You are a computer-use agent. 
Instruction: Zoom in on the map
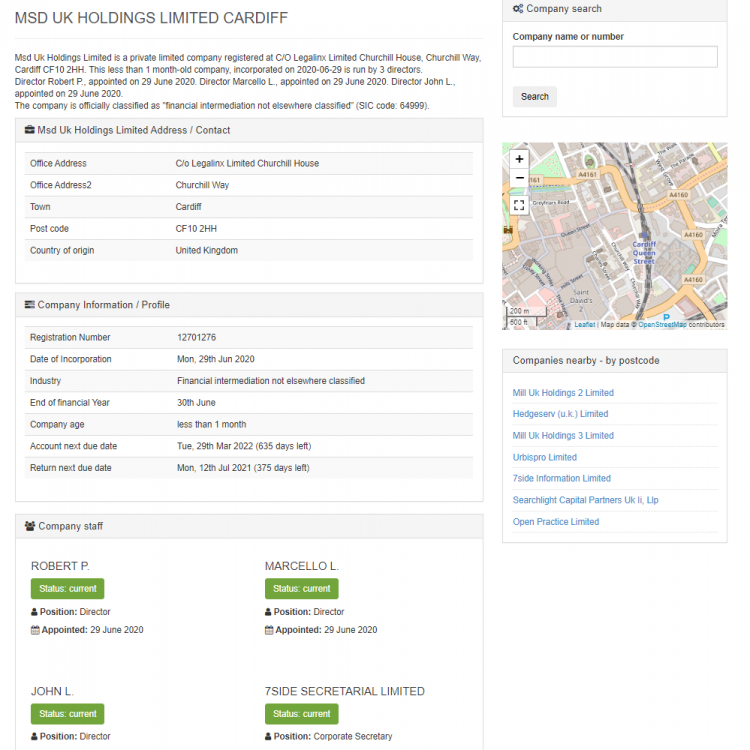point(519,159)
